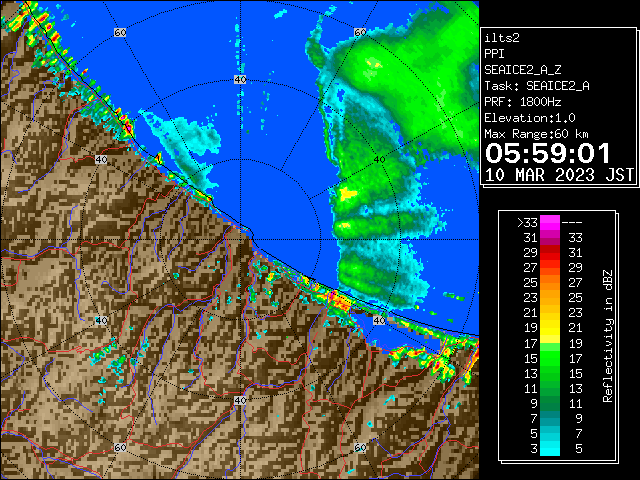Select the orange swatch between 25 and 27
This screenshot has width=640, height=480.
click(550, 283)
